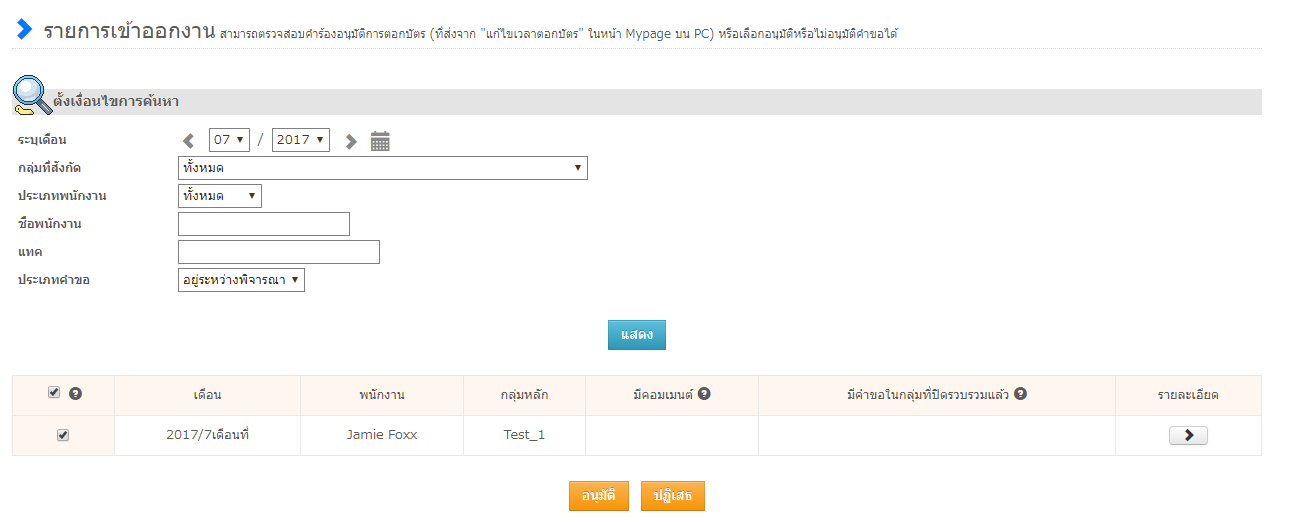Click the ปฏิเสธ reject button
The width and height of the screenshot is (1291, 522).
pos(672,496)
